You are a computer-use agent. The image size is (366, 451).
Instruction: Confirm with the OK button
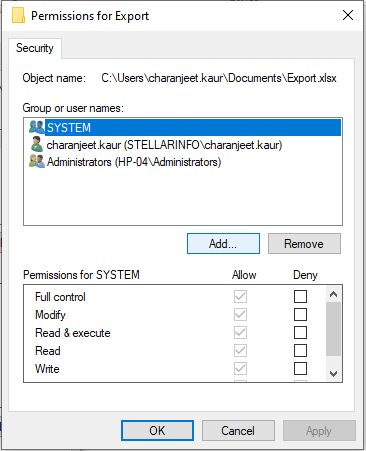pyautogui.click(x=157, y=430)
